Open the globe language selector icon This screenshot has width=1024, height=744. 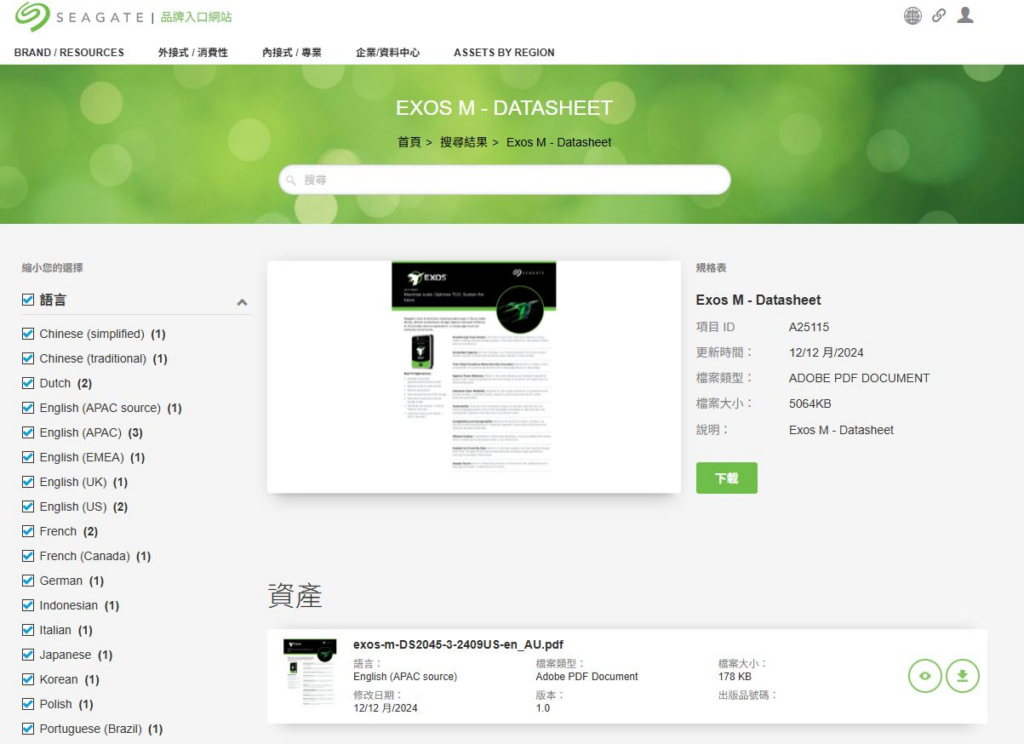coord(912,16)
